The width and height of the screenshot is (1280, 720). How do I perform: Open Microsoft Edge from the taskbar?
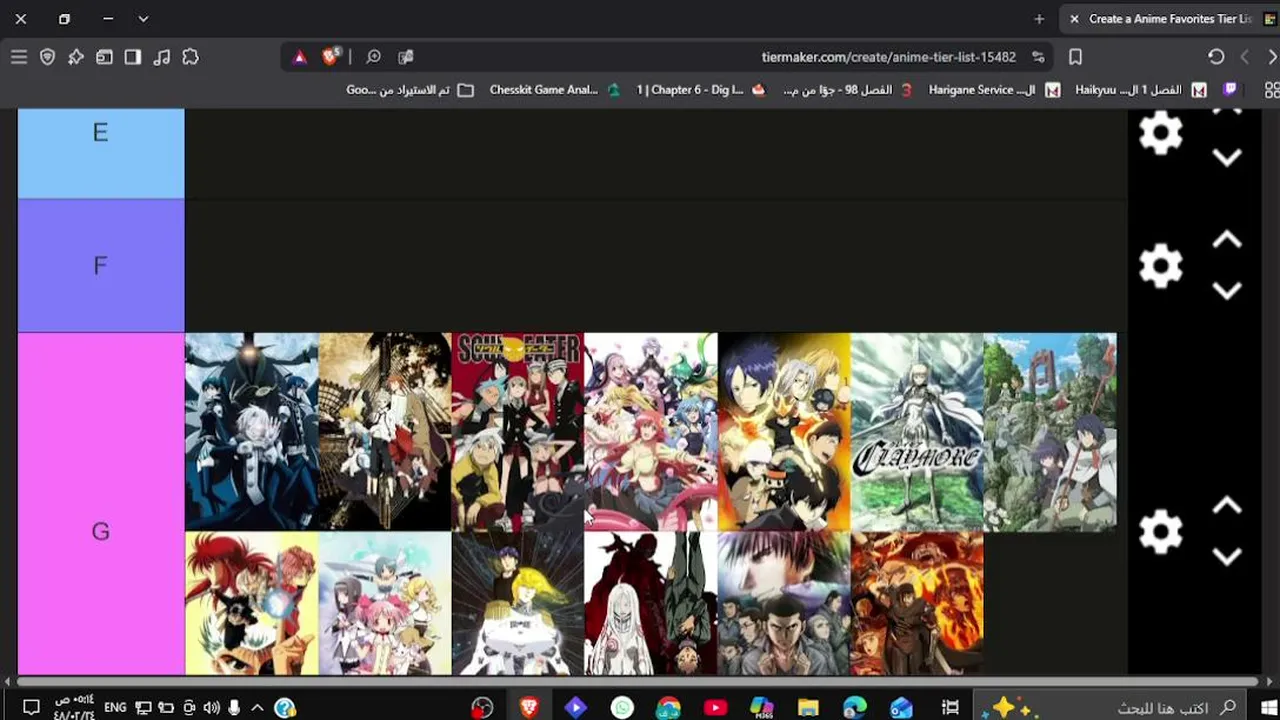(x=854, y=707)
